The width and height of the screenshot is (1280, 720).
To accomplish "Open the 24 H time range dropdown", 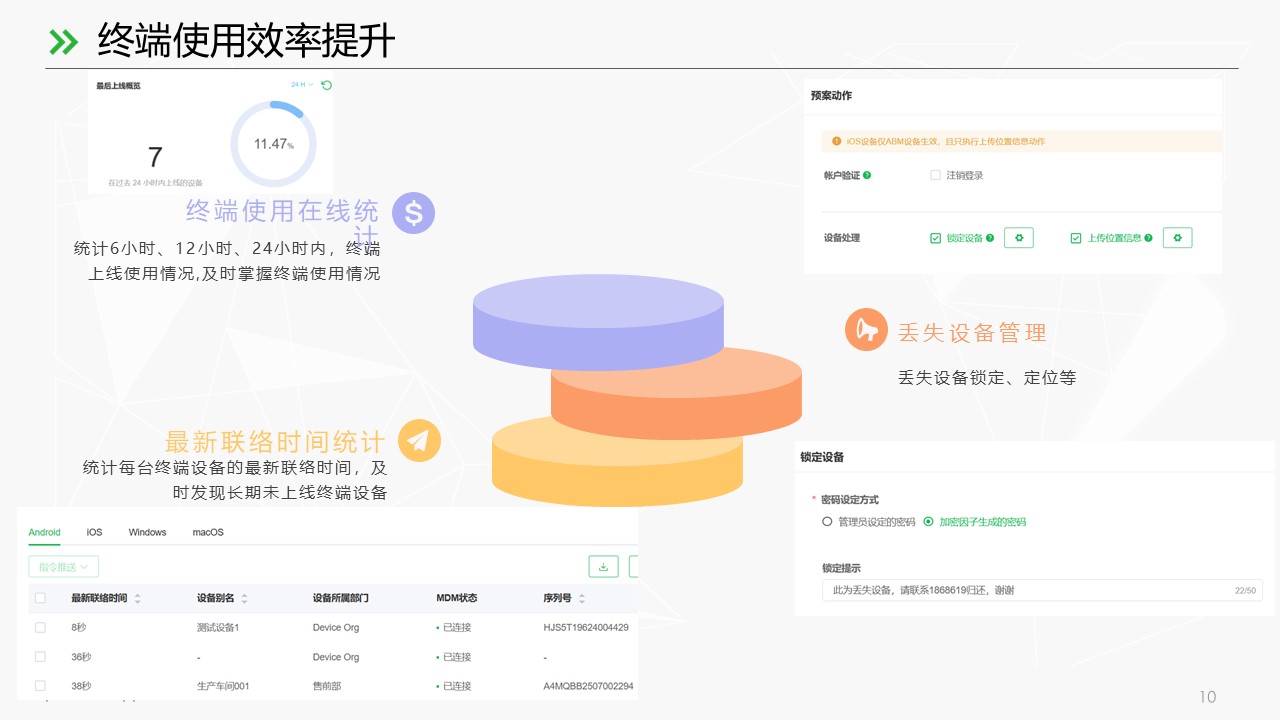I will tap(302, 85).
